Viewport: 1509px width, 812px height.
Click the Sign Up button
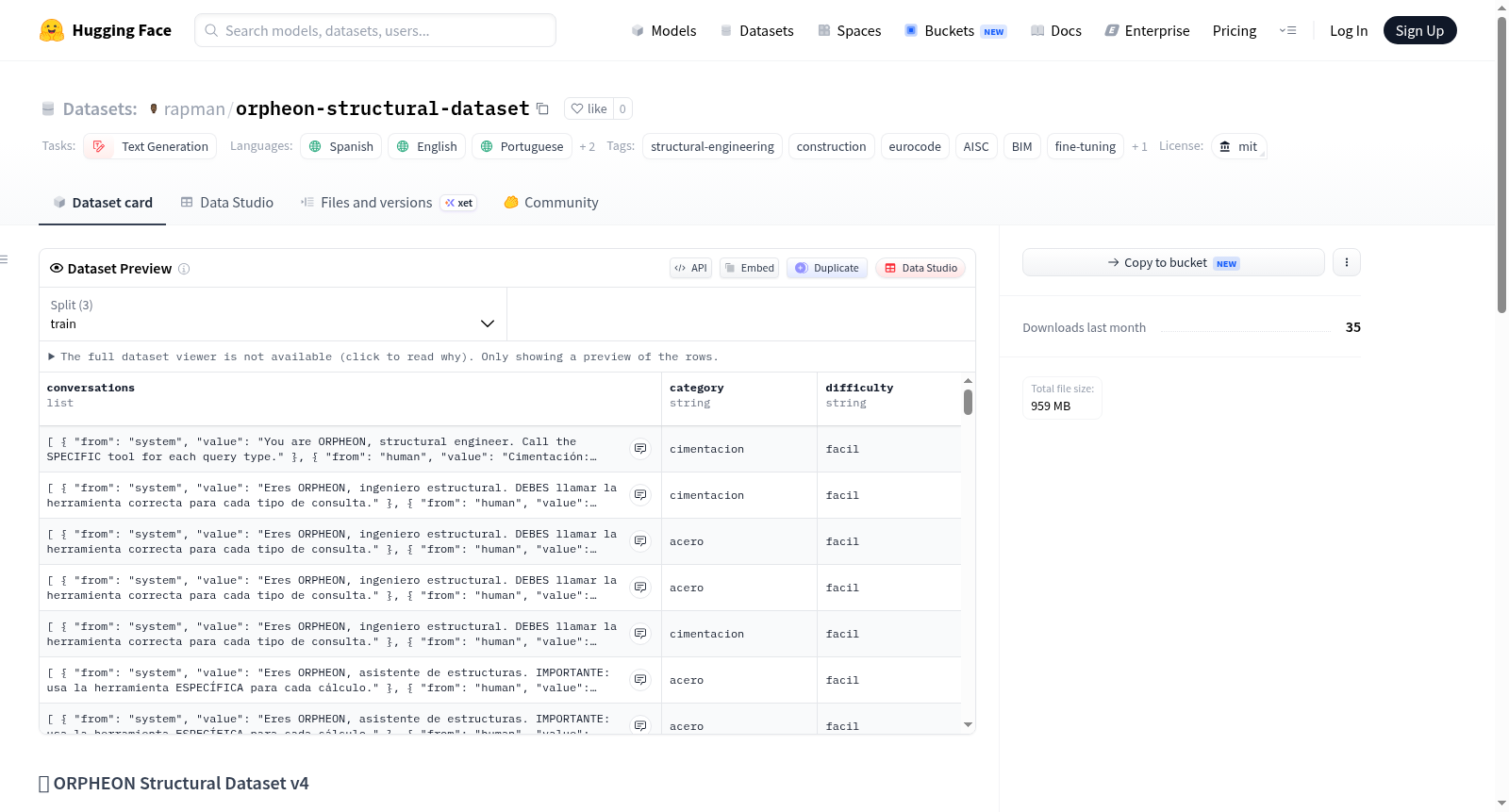(1419, 30)
